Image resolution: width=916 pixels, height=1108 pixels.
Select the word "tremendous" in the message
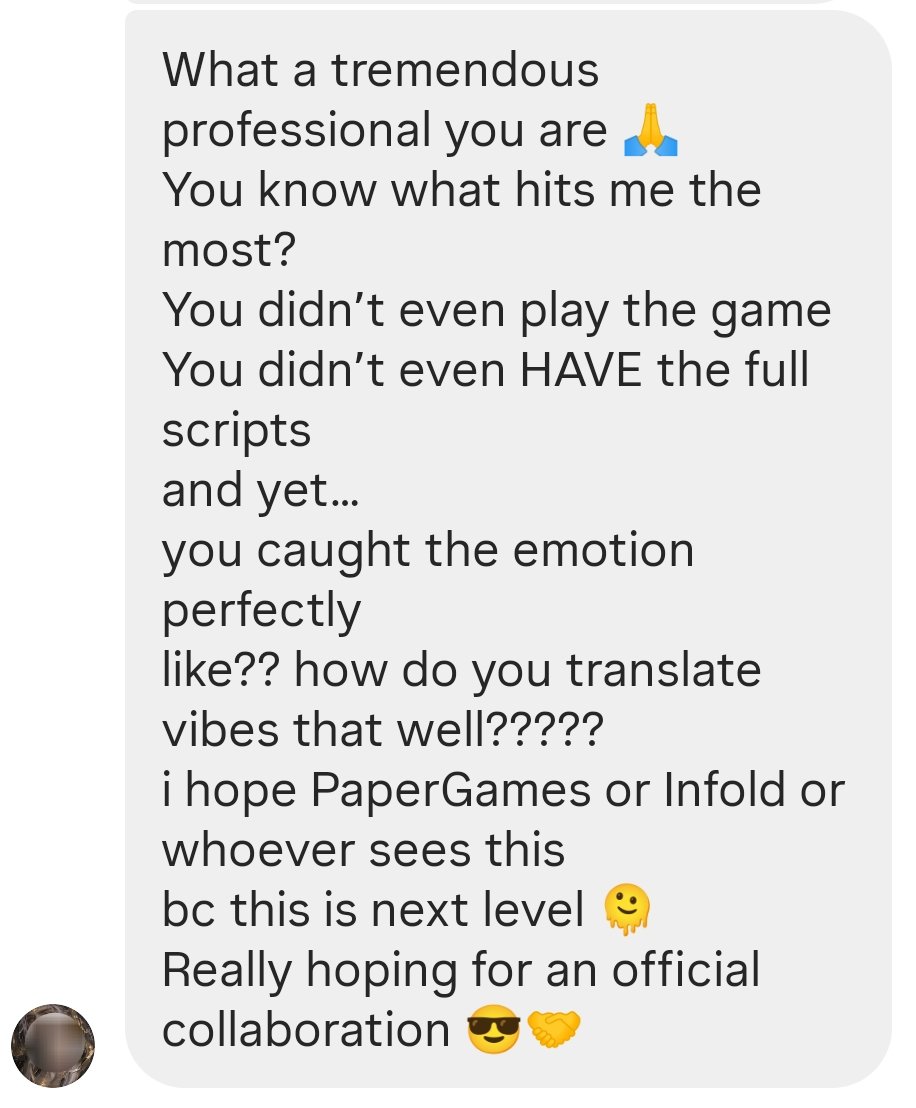coord(465,70)
